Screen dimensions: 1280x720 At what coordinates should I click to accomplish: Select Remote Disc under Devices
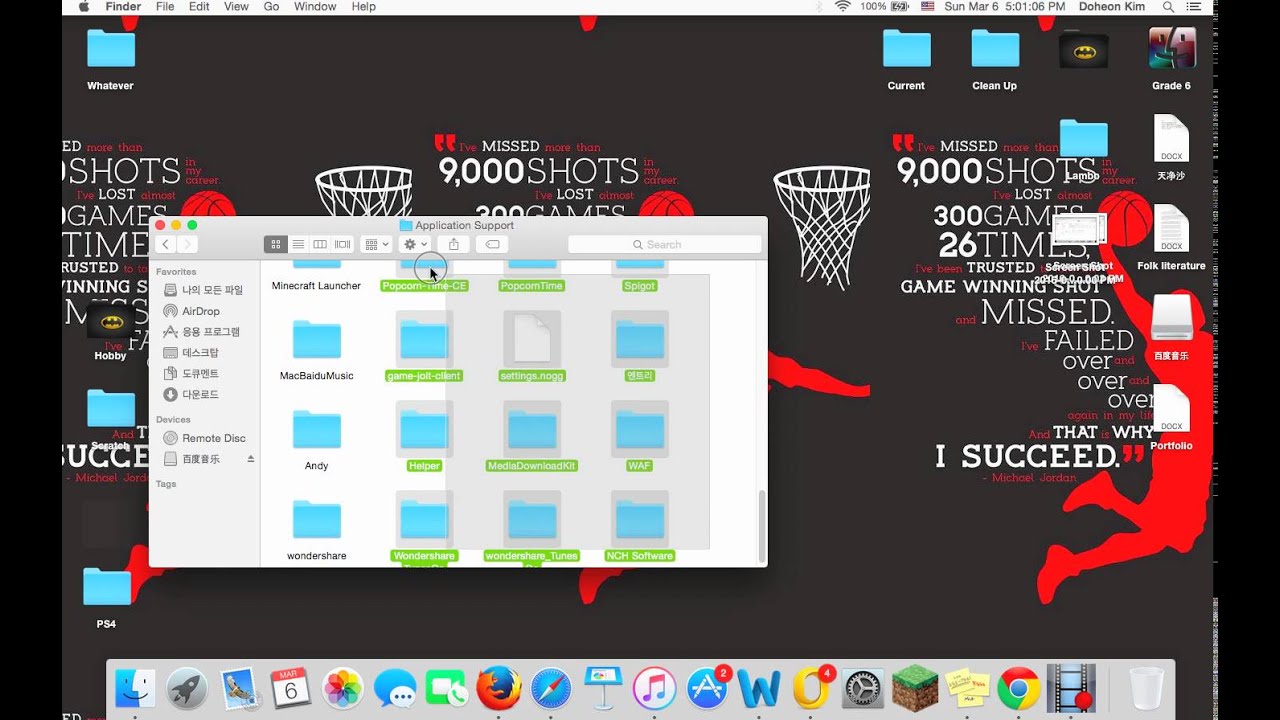pos(207,438)
